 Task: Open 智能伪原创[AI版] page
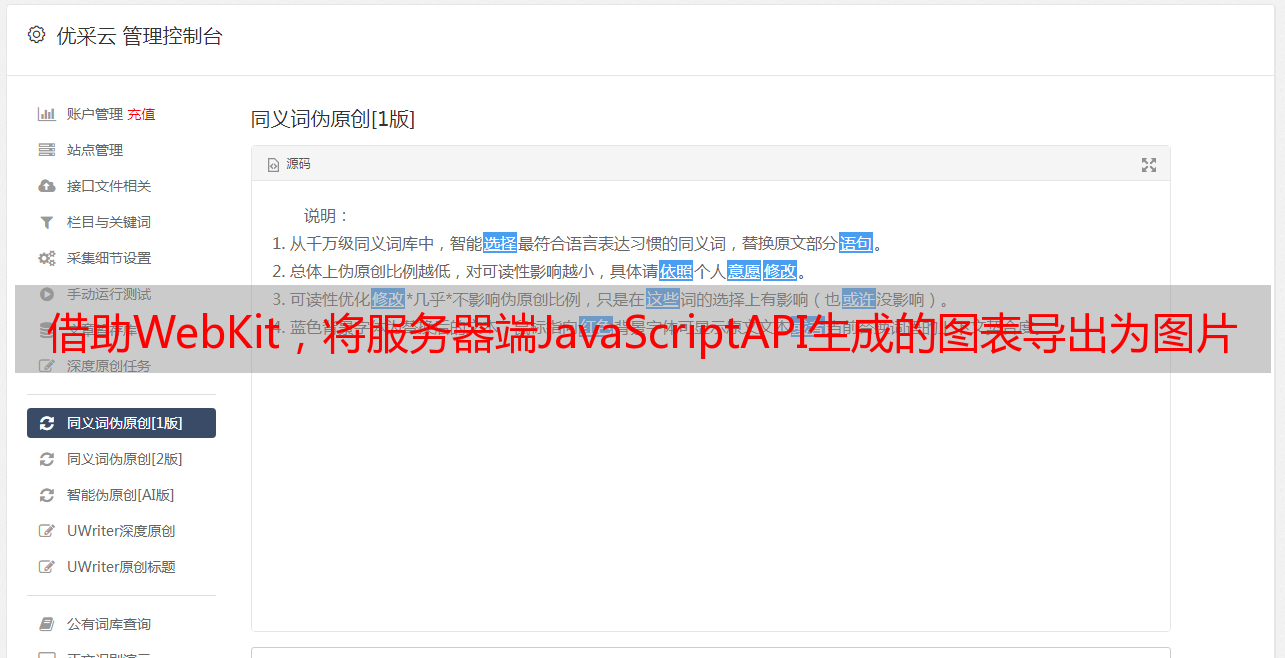121,495
